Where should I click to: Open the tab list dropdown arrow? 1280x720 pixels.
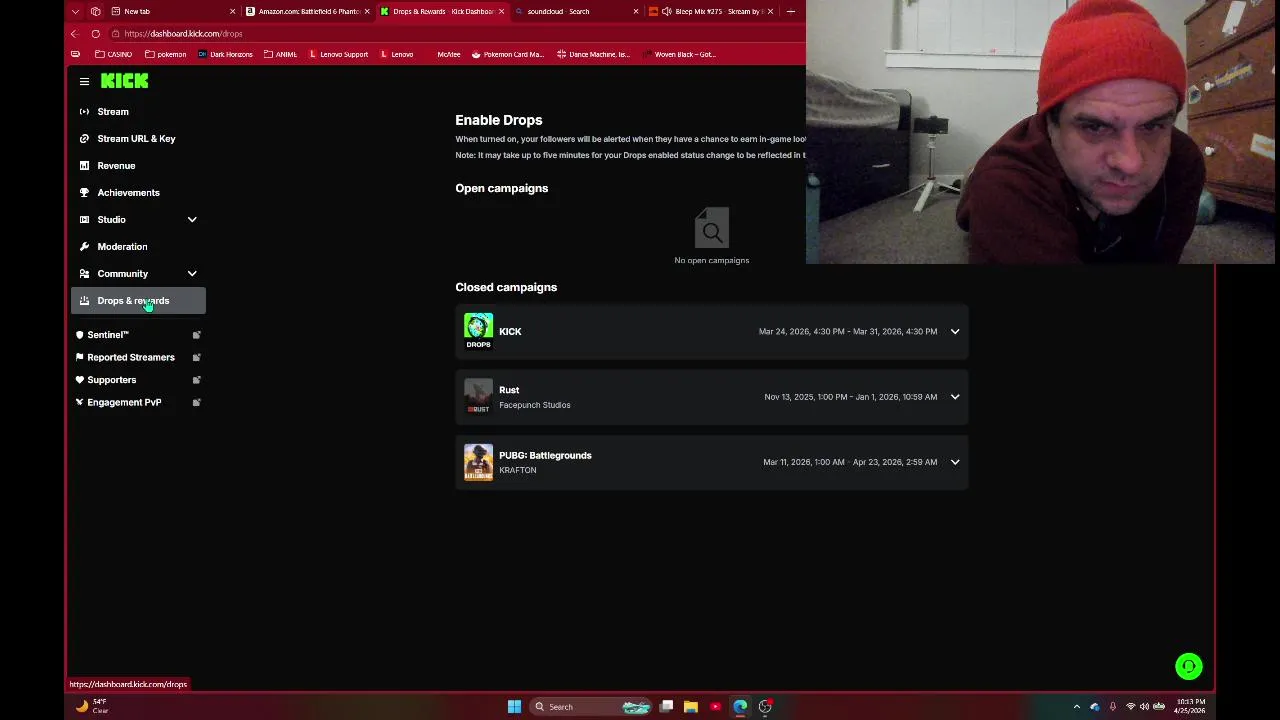point(75,11)
